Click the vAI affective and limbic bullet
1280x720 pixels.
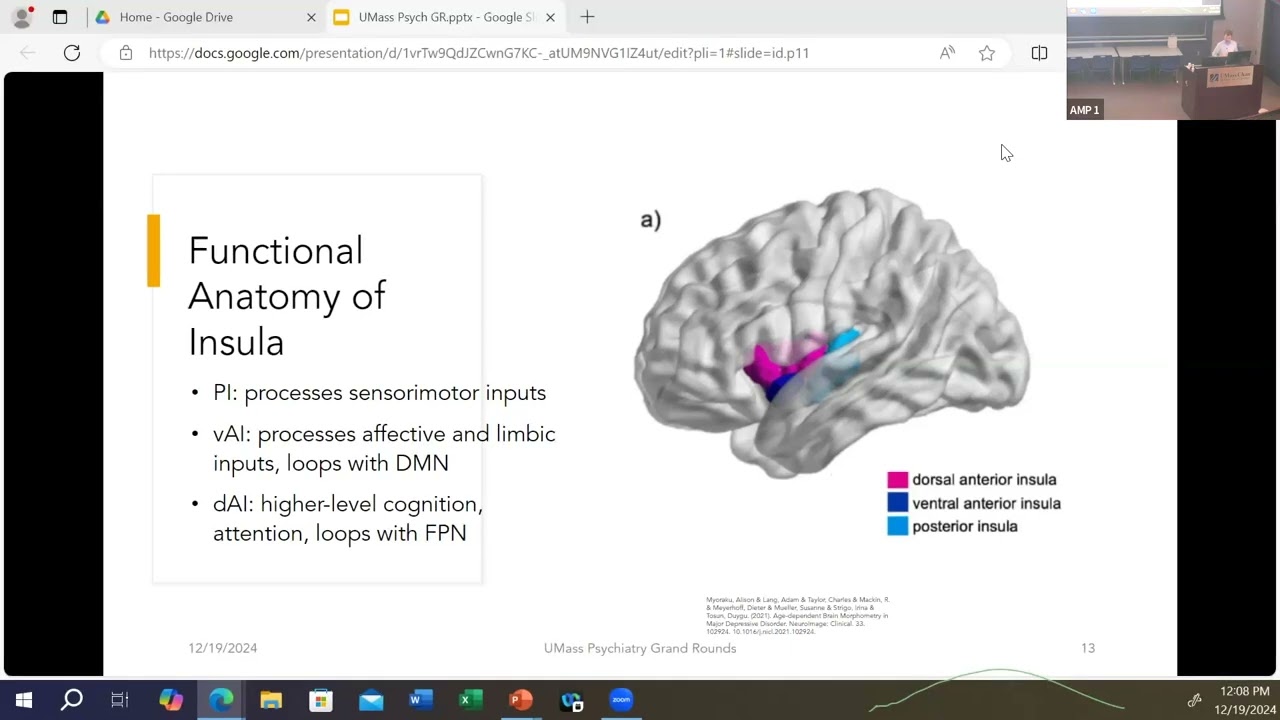point(384,448)
